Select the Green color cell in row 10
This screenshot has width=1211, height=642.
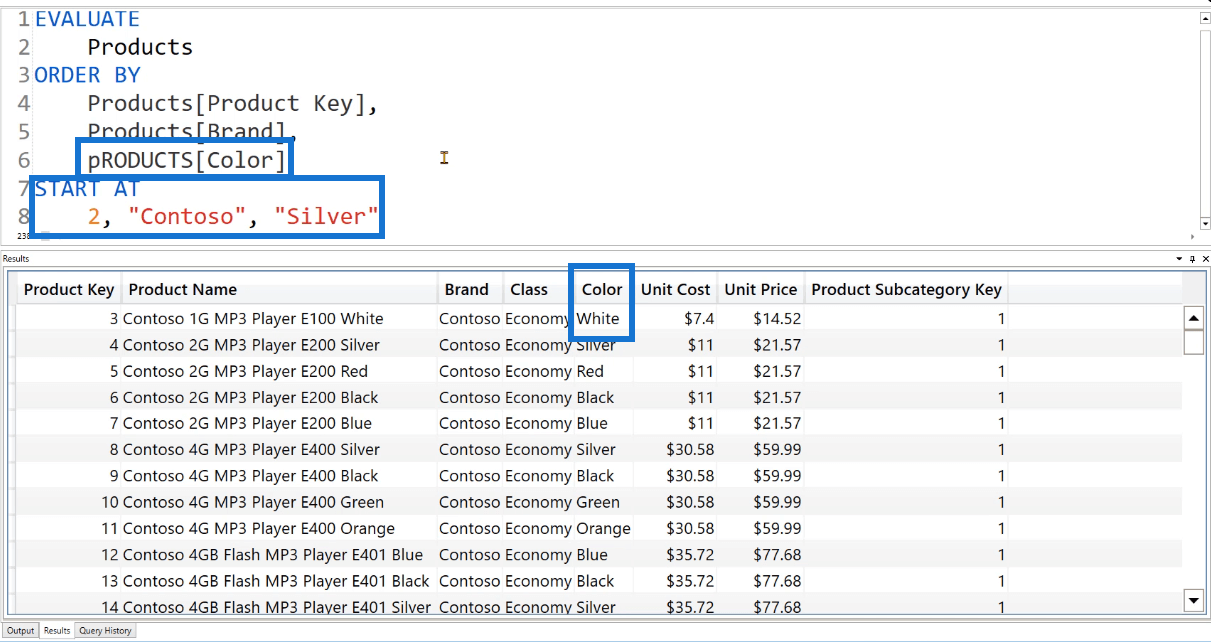coord(602,502)
